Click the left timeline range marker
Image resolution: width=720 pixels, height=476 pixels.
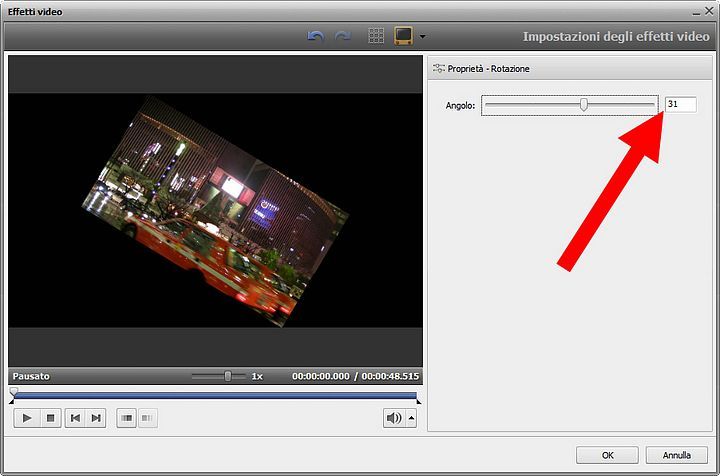[x=11, y=402]
